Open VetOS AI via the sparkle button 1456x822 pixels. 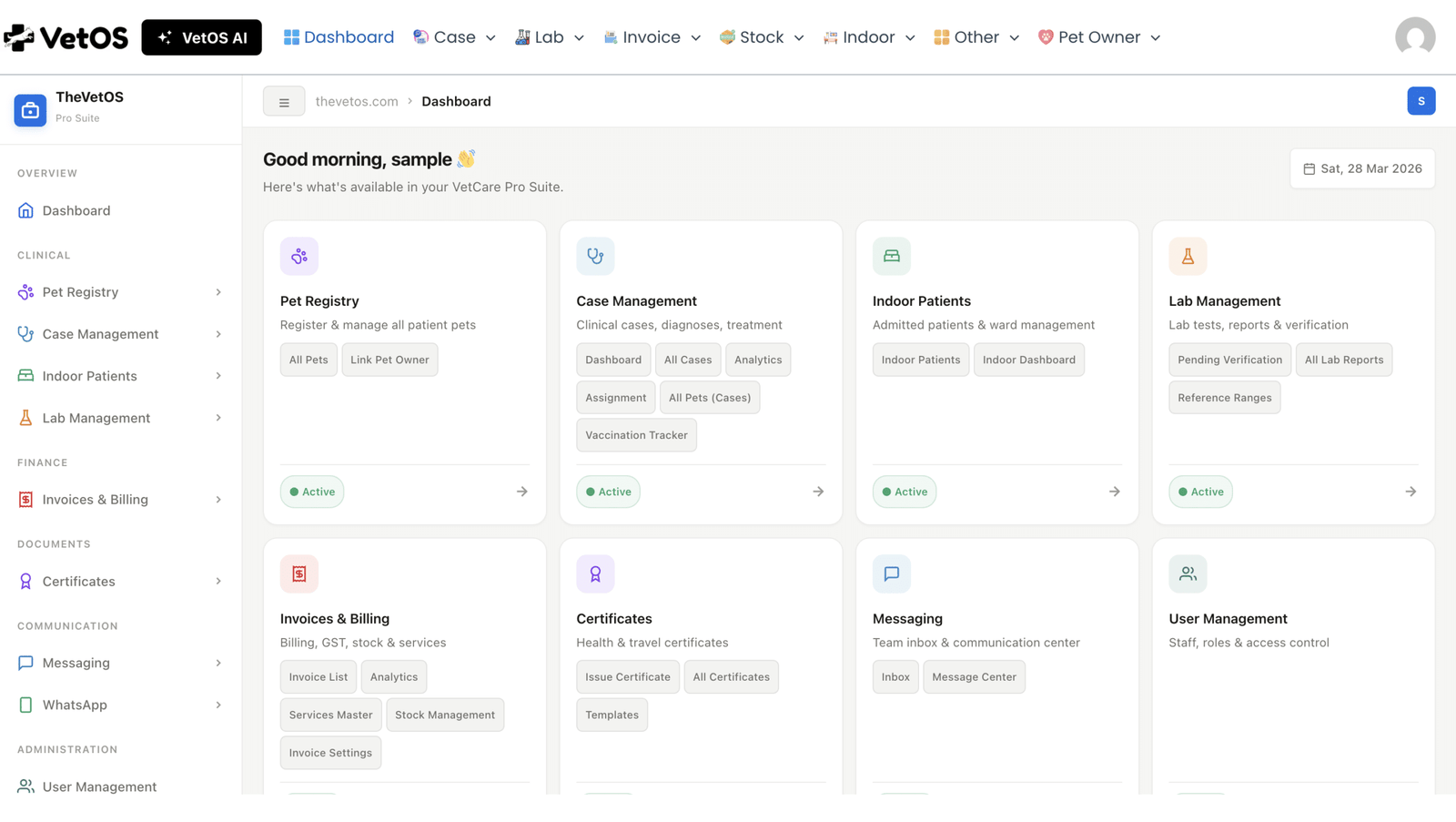coord(201,36)
